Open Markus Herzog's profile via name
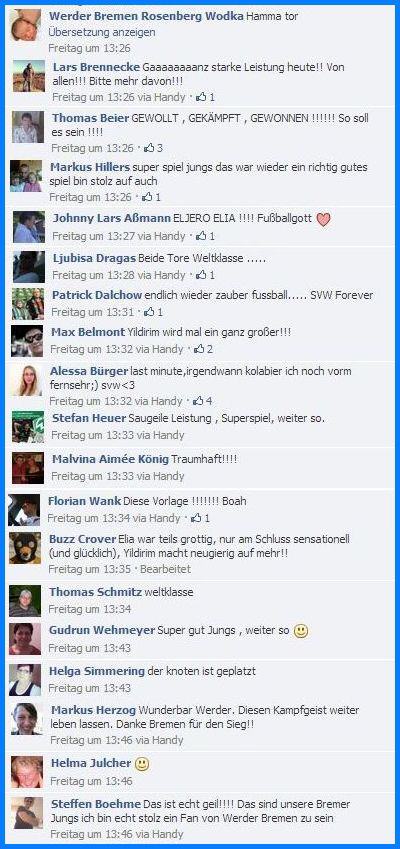This screenshot has height=849, width=400. pos(94,709)
